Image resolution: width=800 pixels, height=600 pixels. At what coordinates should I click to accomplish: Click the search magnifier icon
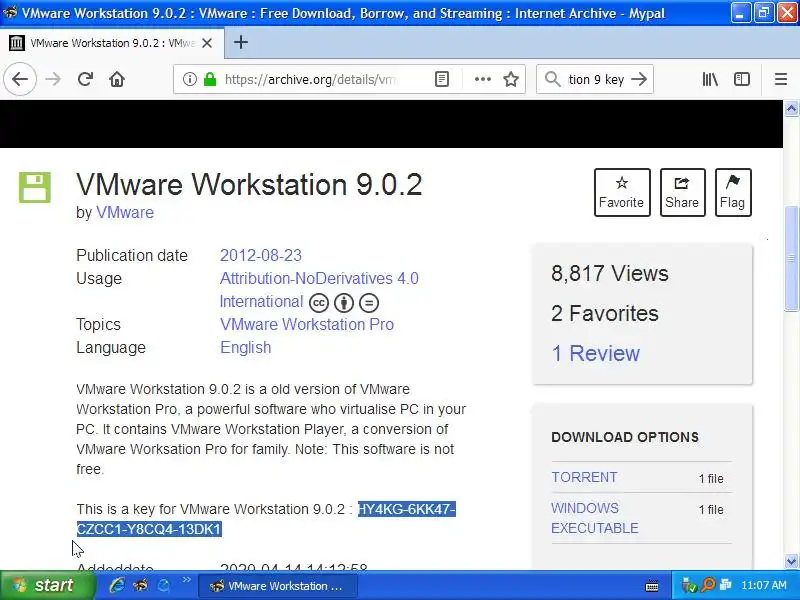[553, 79]
